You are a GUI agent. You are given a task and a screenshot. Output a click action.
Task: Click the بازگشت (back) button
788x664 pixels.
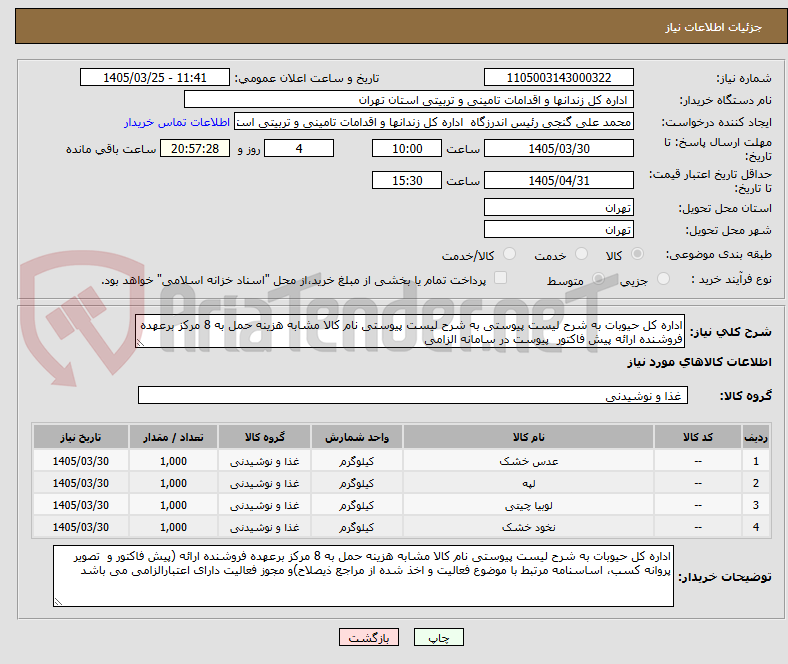(369, 637)
